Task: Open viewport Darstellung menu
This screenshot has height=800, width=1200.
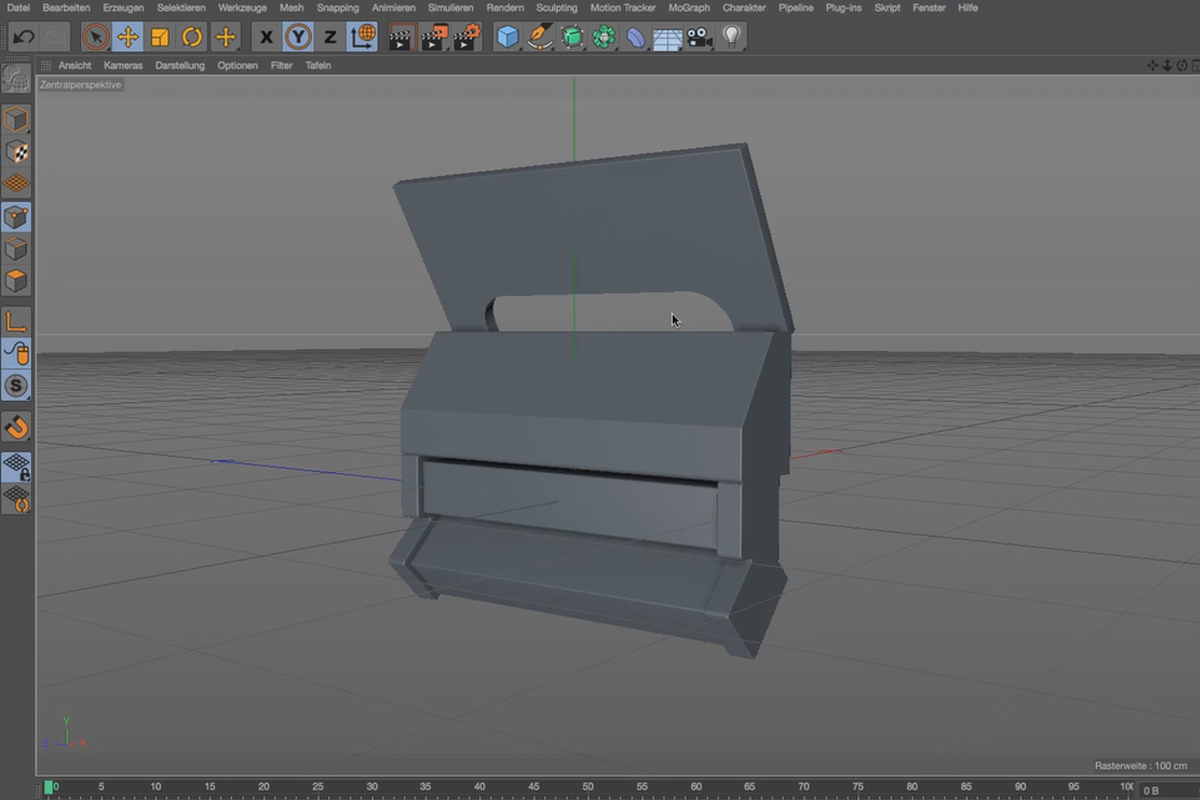Action: tap(180, 65)
